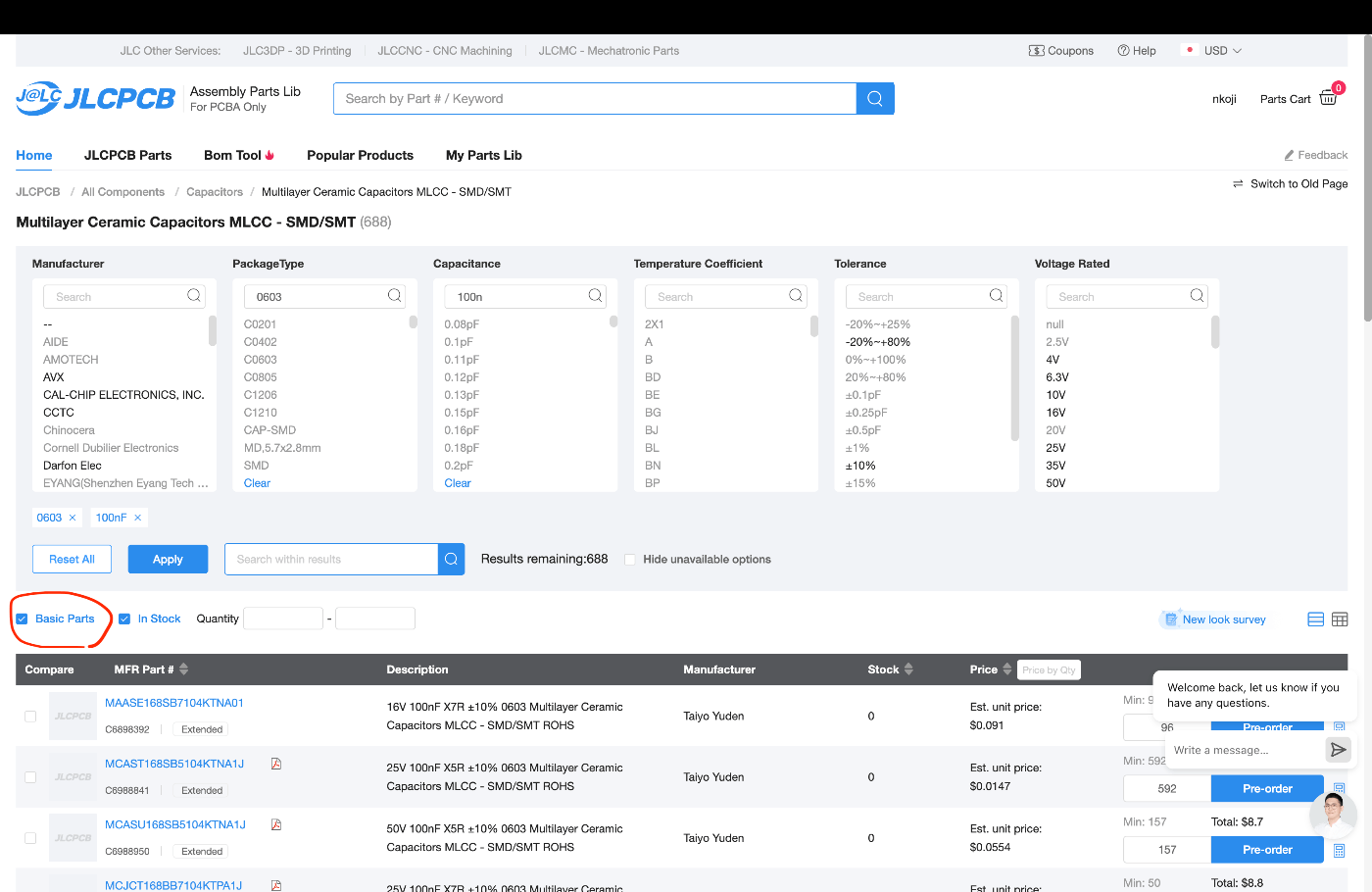Viewport: 1372px width, 892px height.
Task: Open the JLCPCB Parts tab
Action: tap(128, 155)
